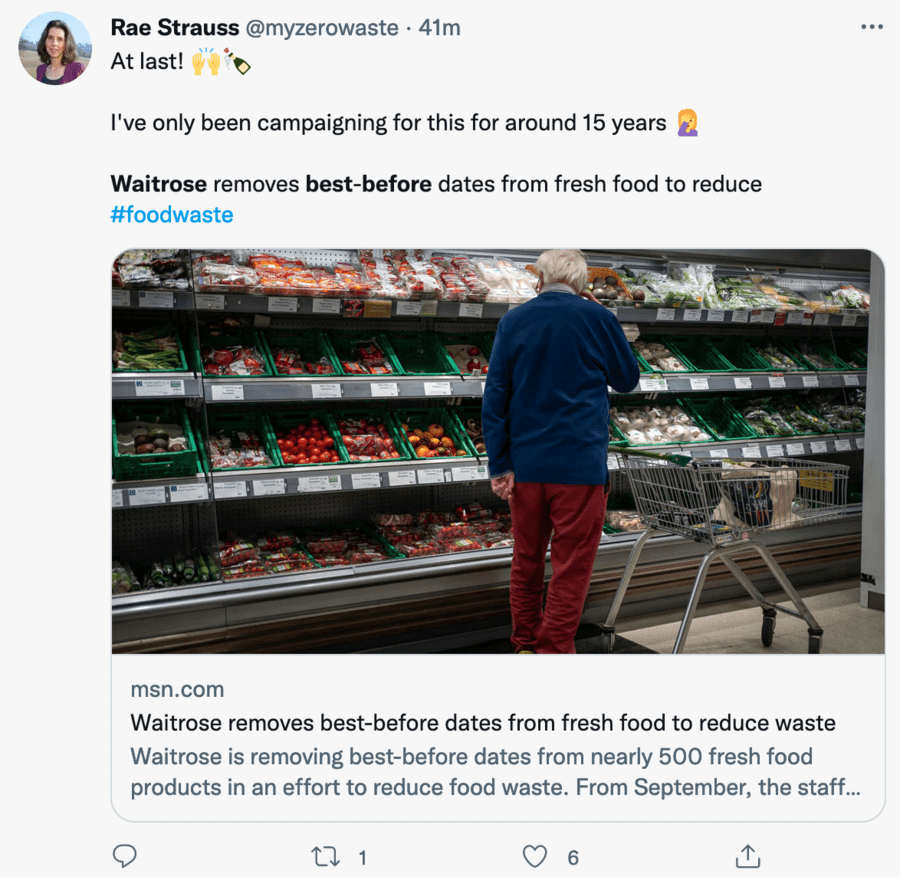Open the "Waitrose removes best-before dates" card headline

coord(483,722)
